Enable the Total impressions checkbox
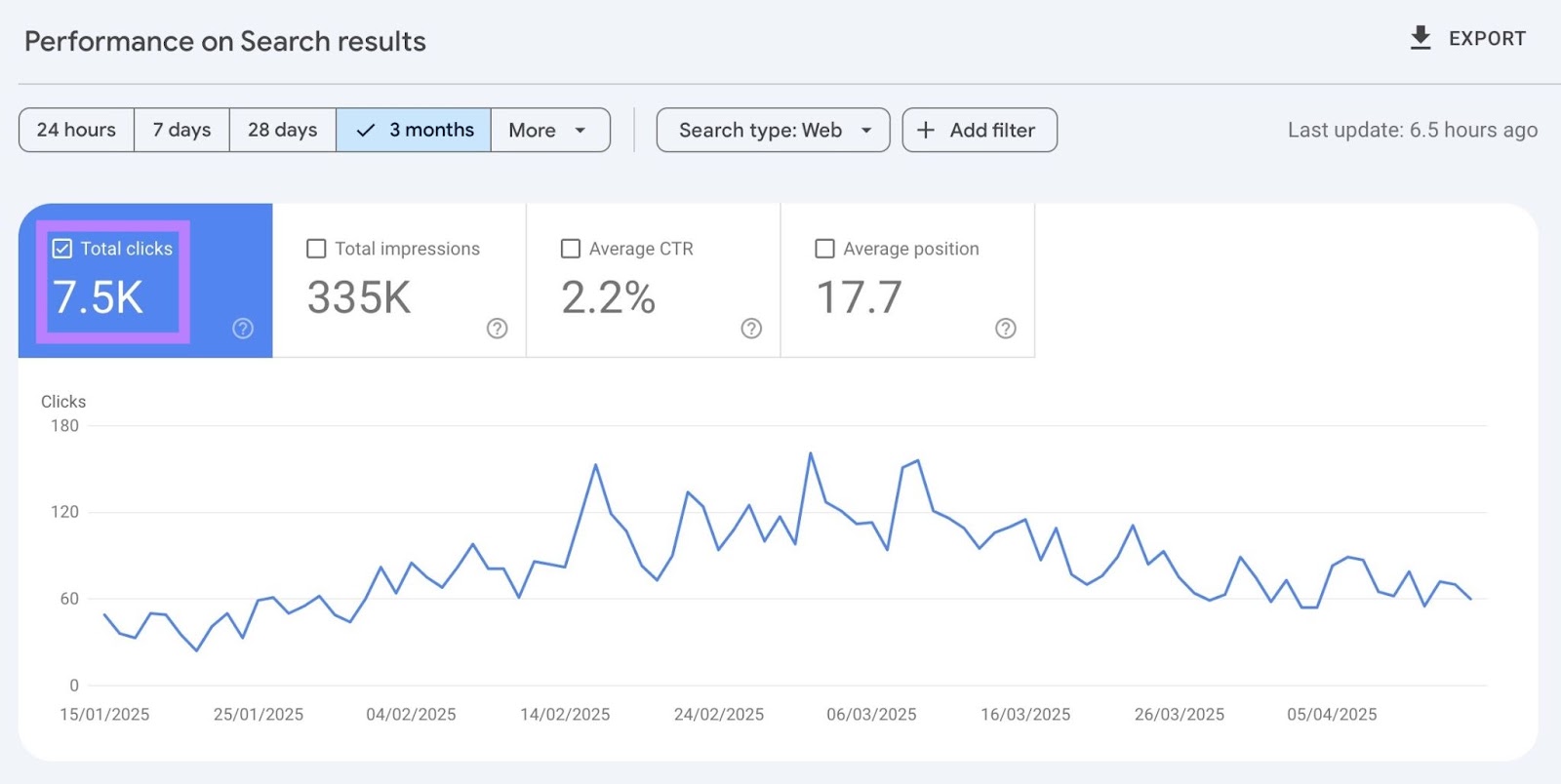The height and width of the screenshot is (784, 1561). click(316, 249)
